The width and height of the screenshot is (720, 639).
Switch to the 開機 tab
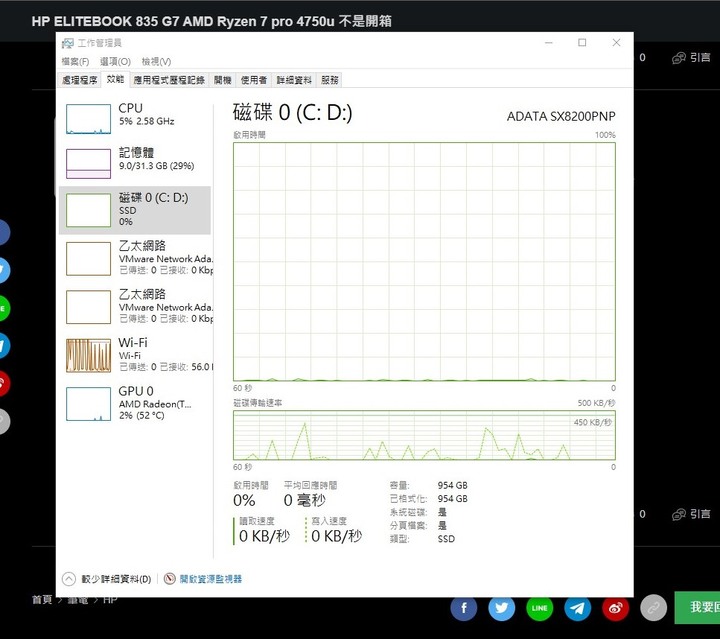click(223, 80)
